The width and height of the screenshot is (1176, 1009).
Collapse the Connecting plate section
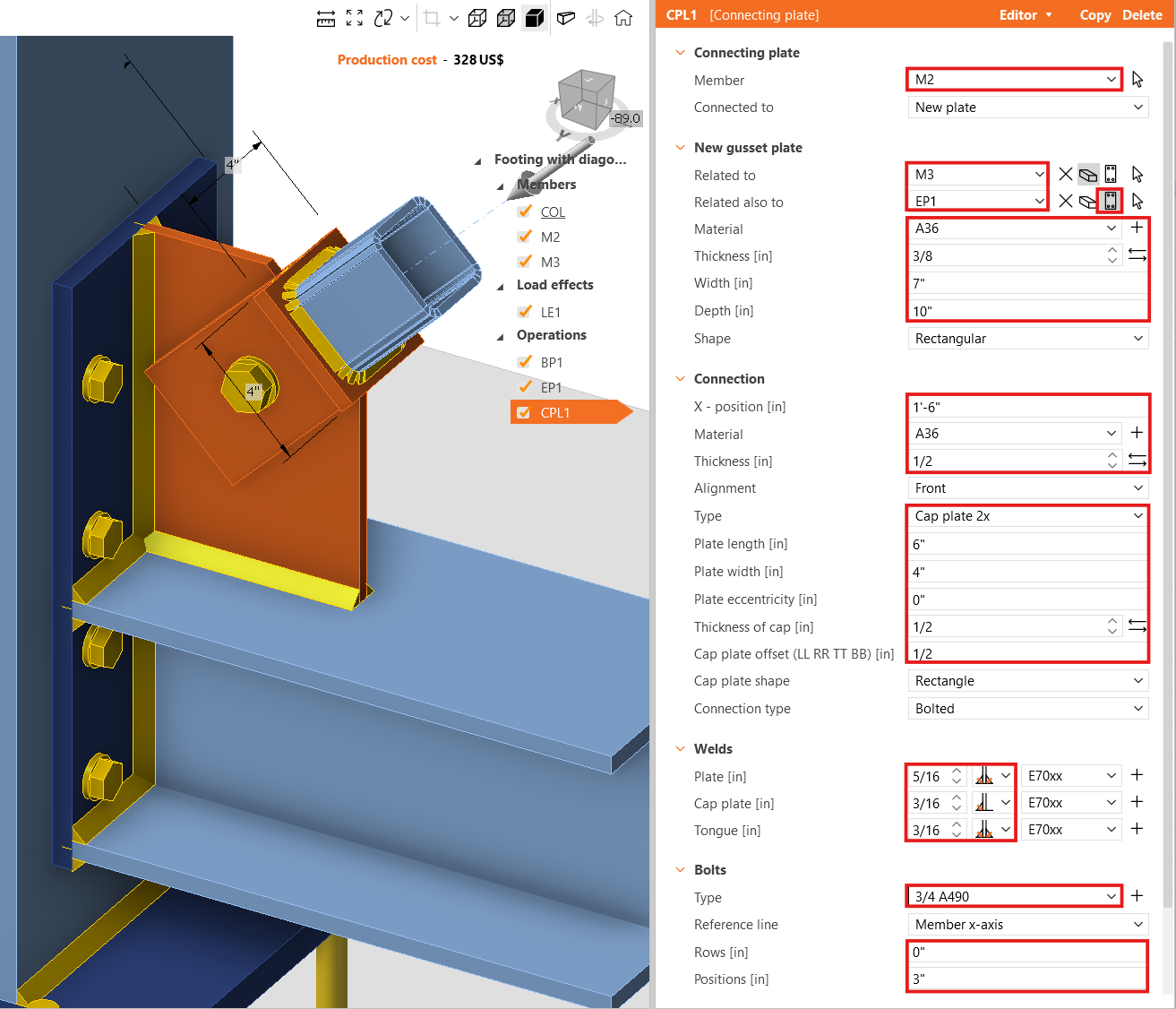click(x=680, y=53)
